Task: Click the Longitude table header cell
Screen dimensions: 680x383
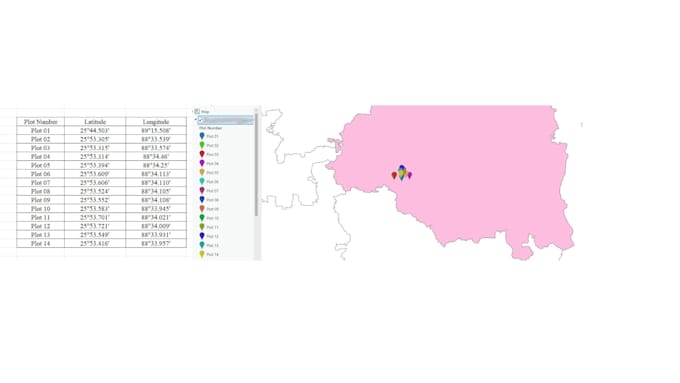Action: [x=156, y=121]
